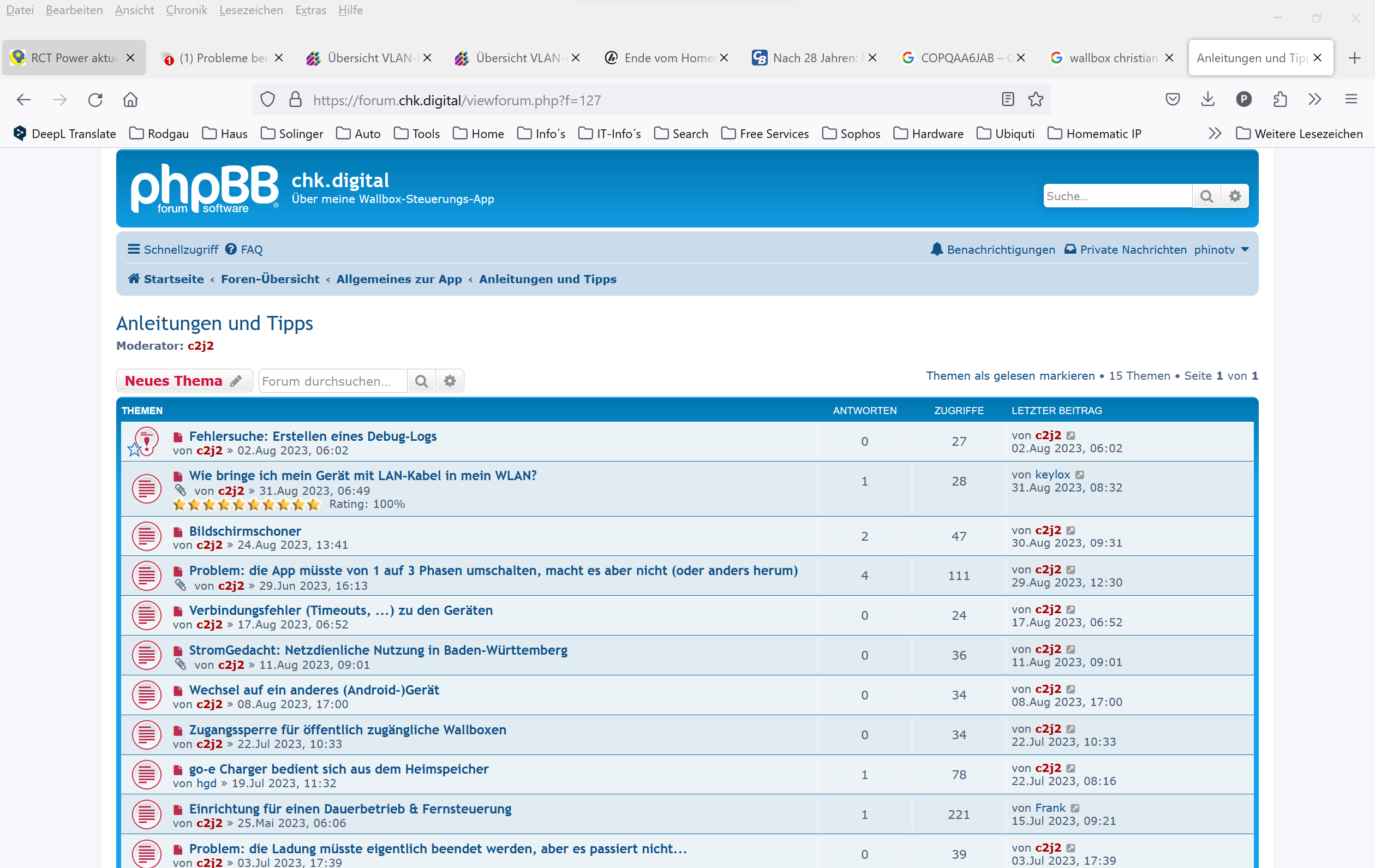Go to Foren-Übersicht breadcrumb
This screenshot has height=868, width=1375.
[x=270, y=279]
